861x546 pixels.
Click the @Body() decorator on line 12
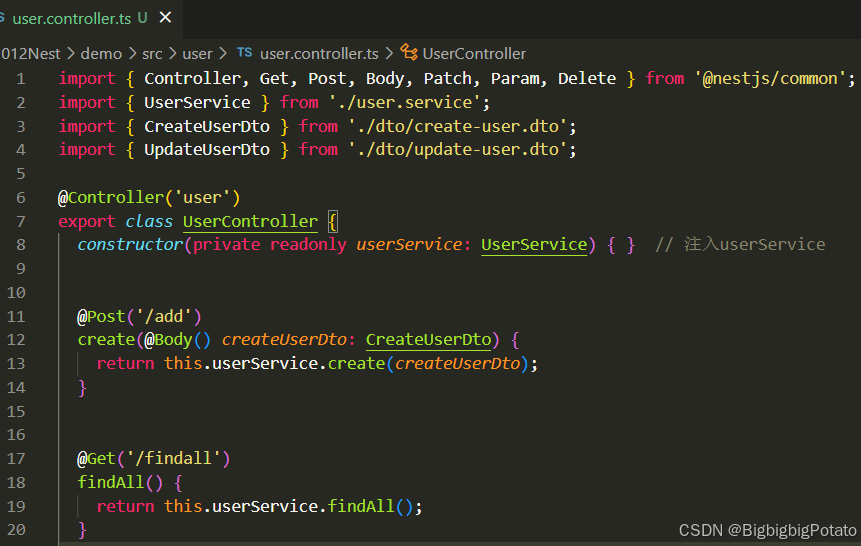pos(177,339)
